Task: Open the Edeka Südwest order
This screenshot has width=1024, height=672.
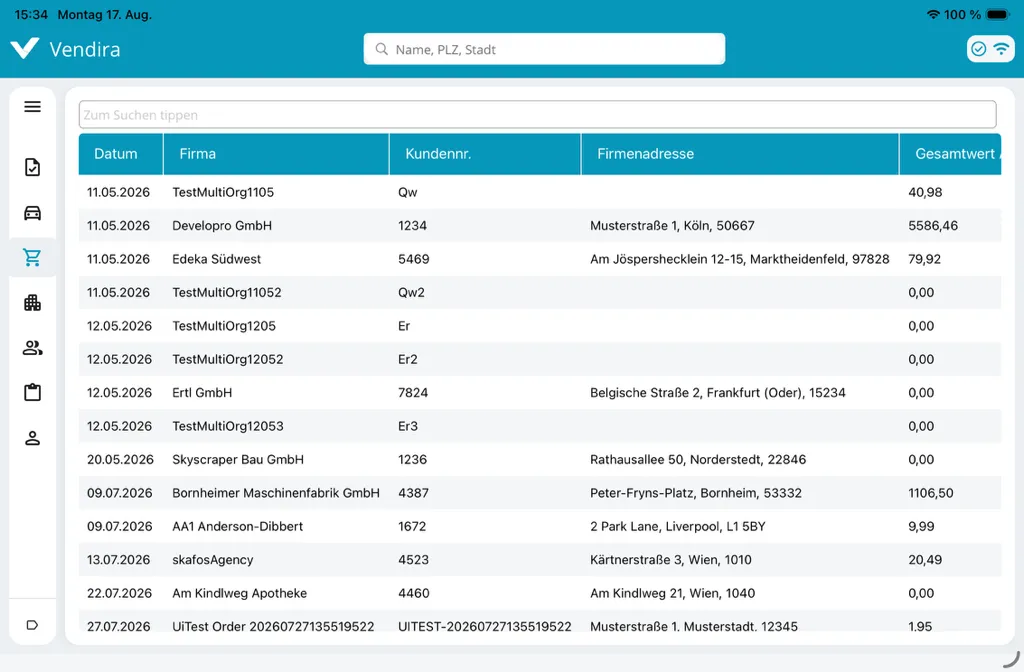Action: point(540,259)
